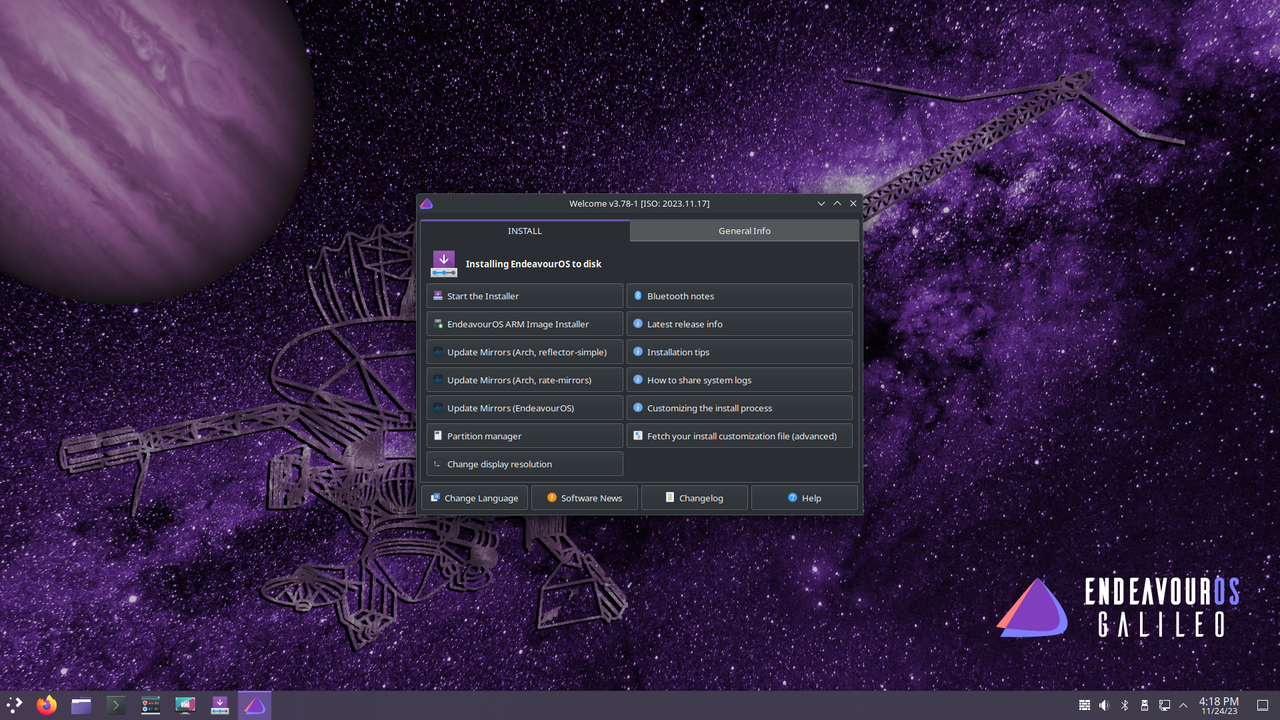Viewport: 1280px width, 720px height.
Task: Open the system monitor taskbar icon
Action: [x=151, y=705]
